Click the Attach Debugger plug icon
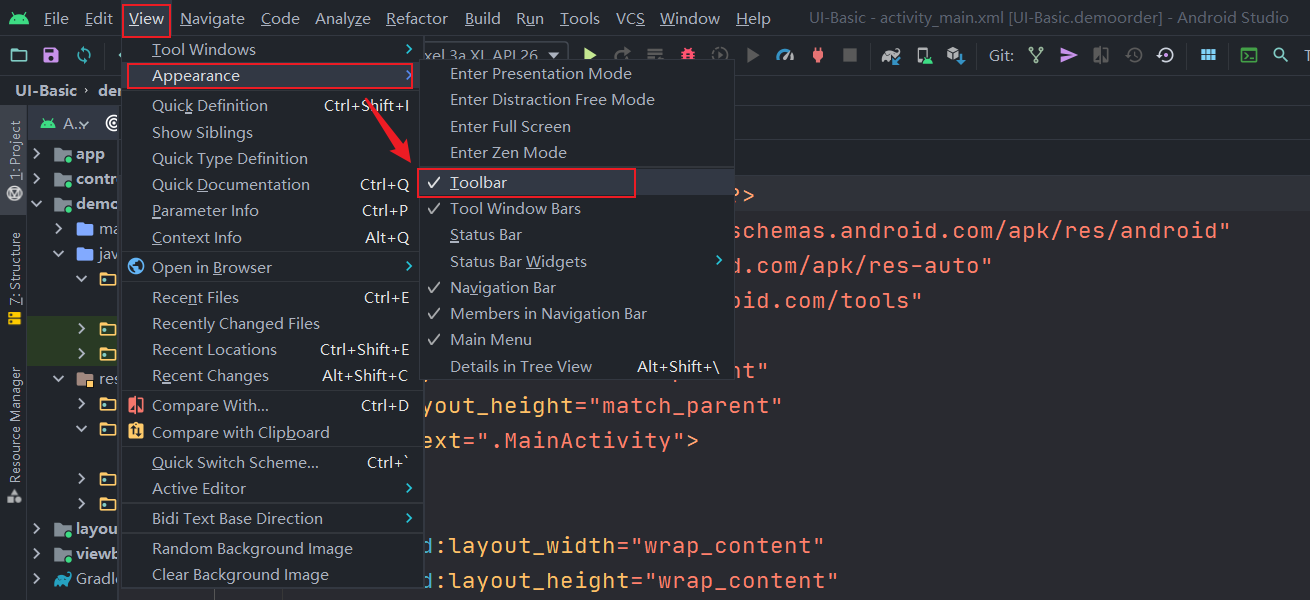 coord(817,55)
